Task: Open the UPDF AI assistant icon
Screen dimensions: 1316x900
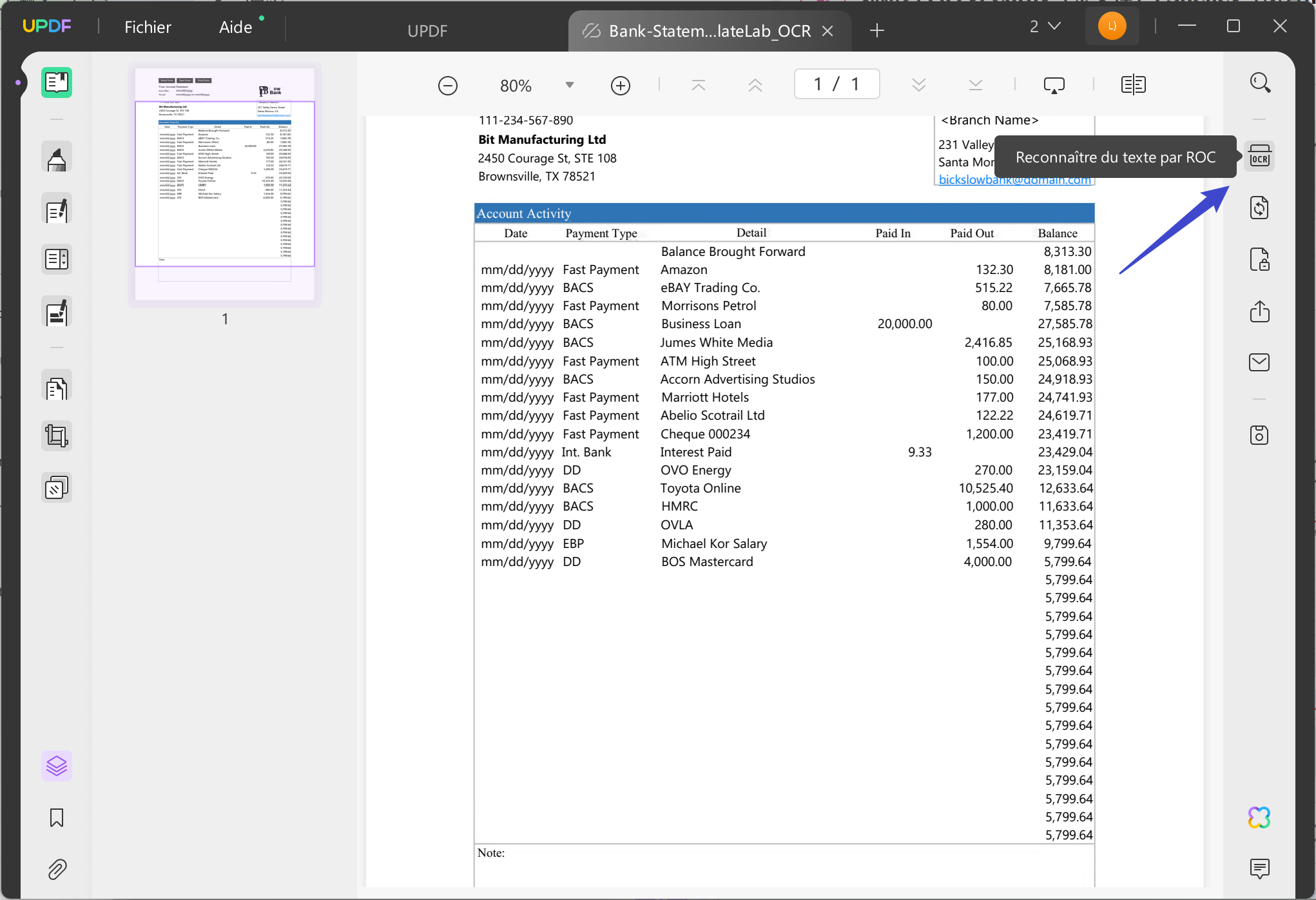Action: tap(1260, 817)
